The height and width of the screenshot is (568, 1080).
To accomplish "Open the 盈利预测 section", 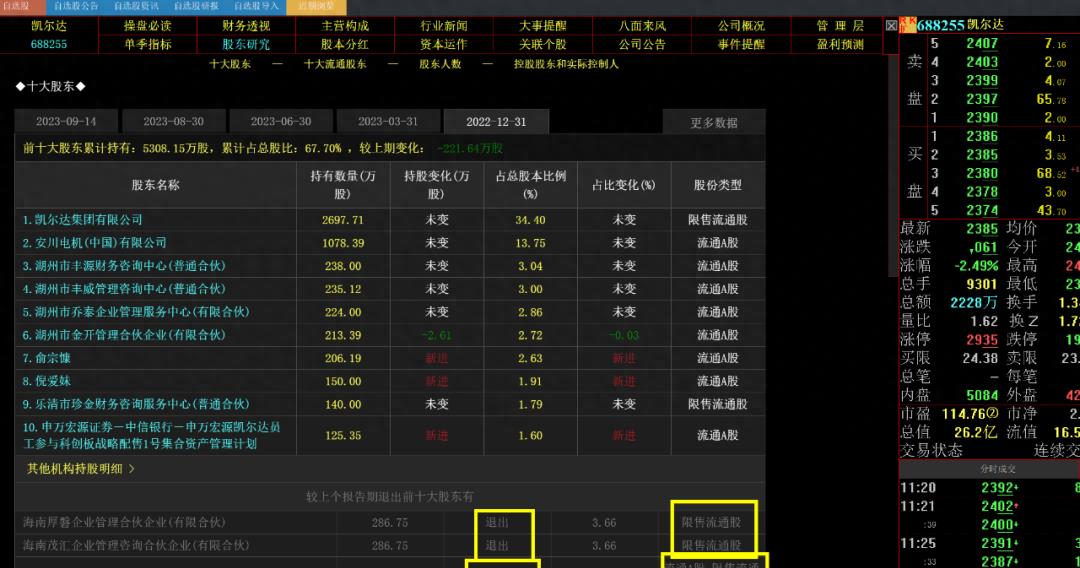I will coord(840,44).
